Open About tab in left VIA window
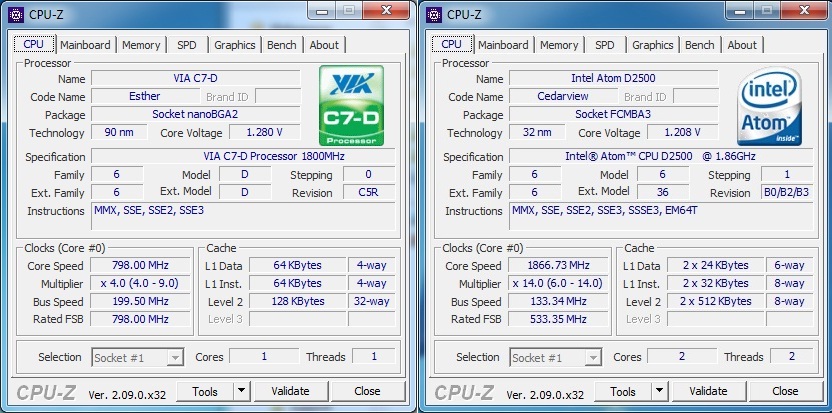 pos(324,45)
